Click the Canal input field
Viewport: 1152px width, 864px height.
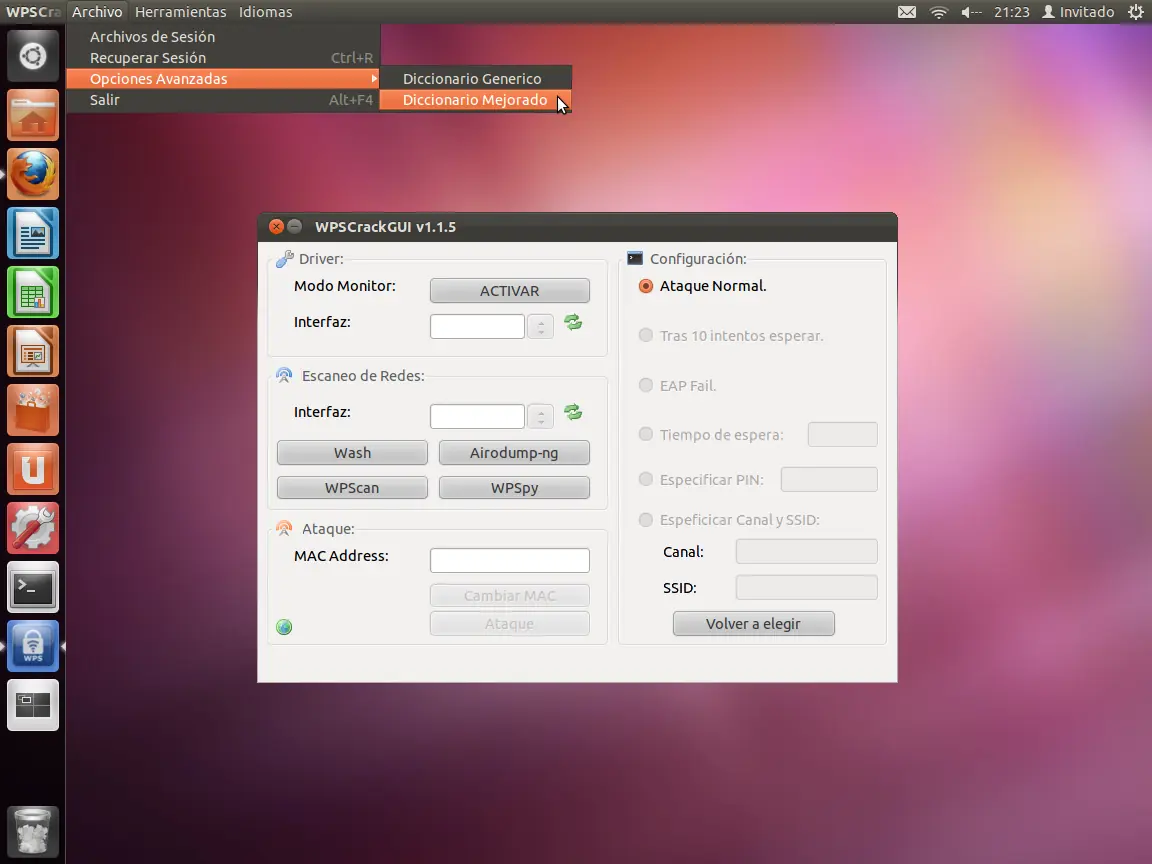(x=807, y=551)
